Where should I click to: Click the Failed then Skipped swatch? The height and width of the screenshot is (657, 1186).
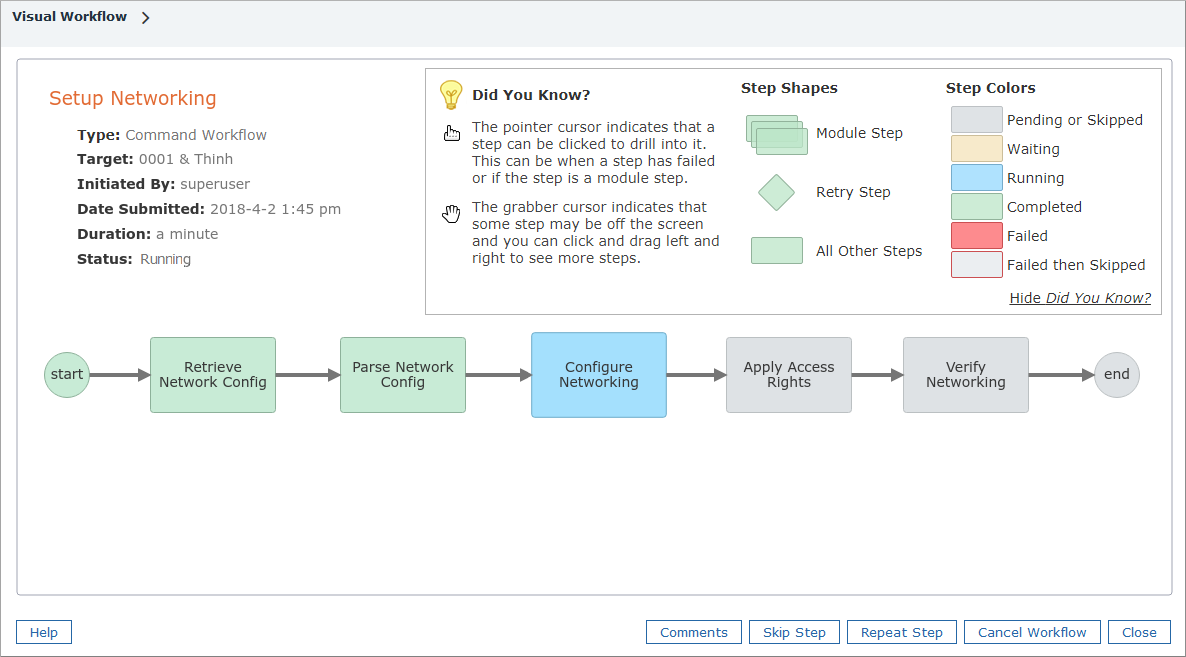coord(976,265)
